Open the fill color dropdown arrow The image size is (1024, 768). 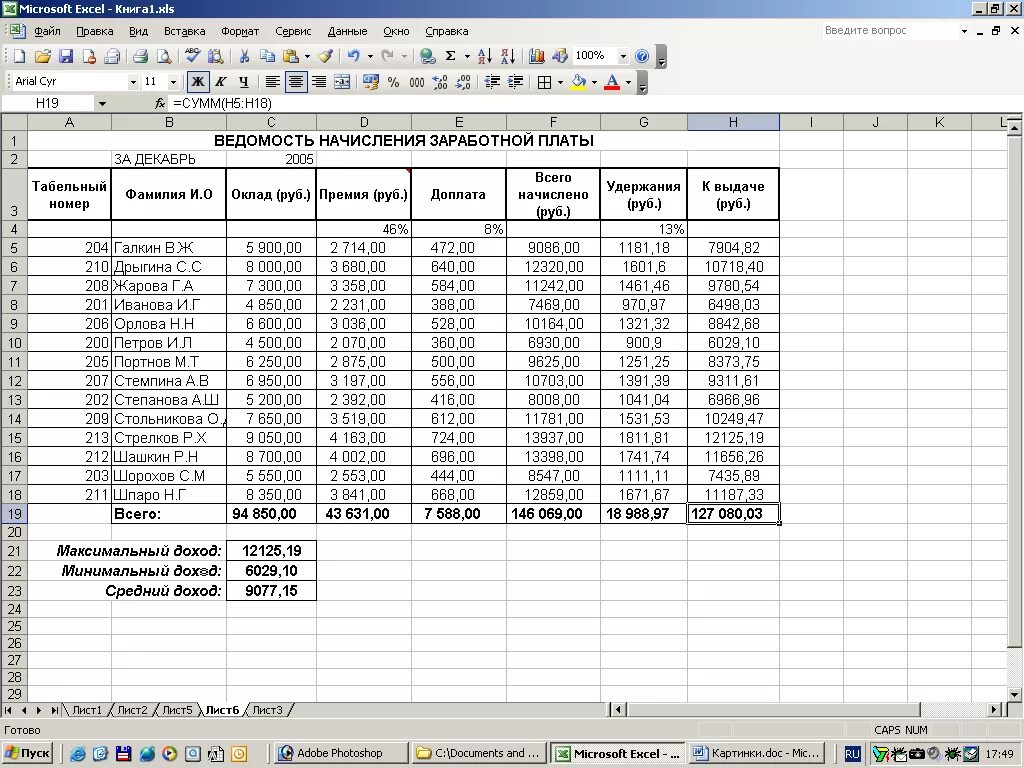[594, 82]
